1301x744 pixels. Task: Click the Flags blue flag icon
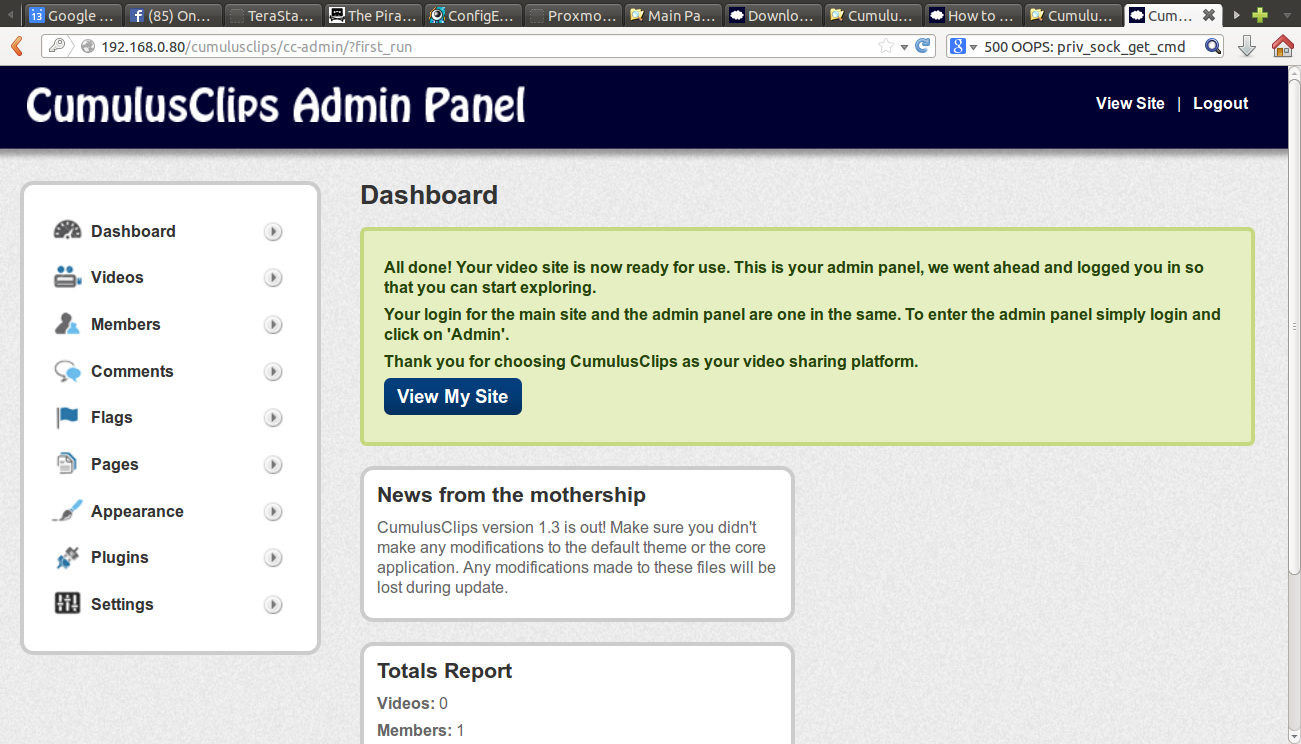point(67,418)
